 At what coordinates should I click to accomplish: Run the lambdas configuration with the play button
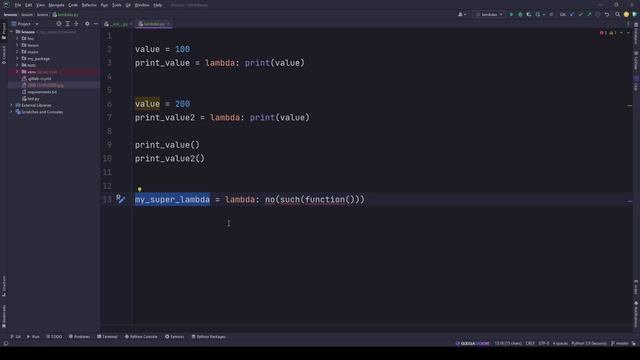point(511,14)
